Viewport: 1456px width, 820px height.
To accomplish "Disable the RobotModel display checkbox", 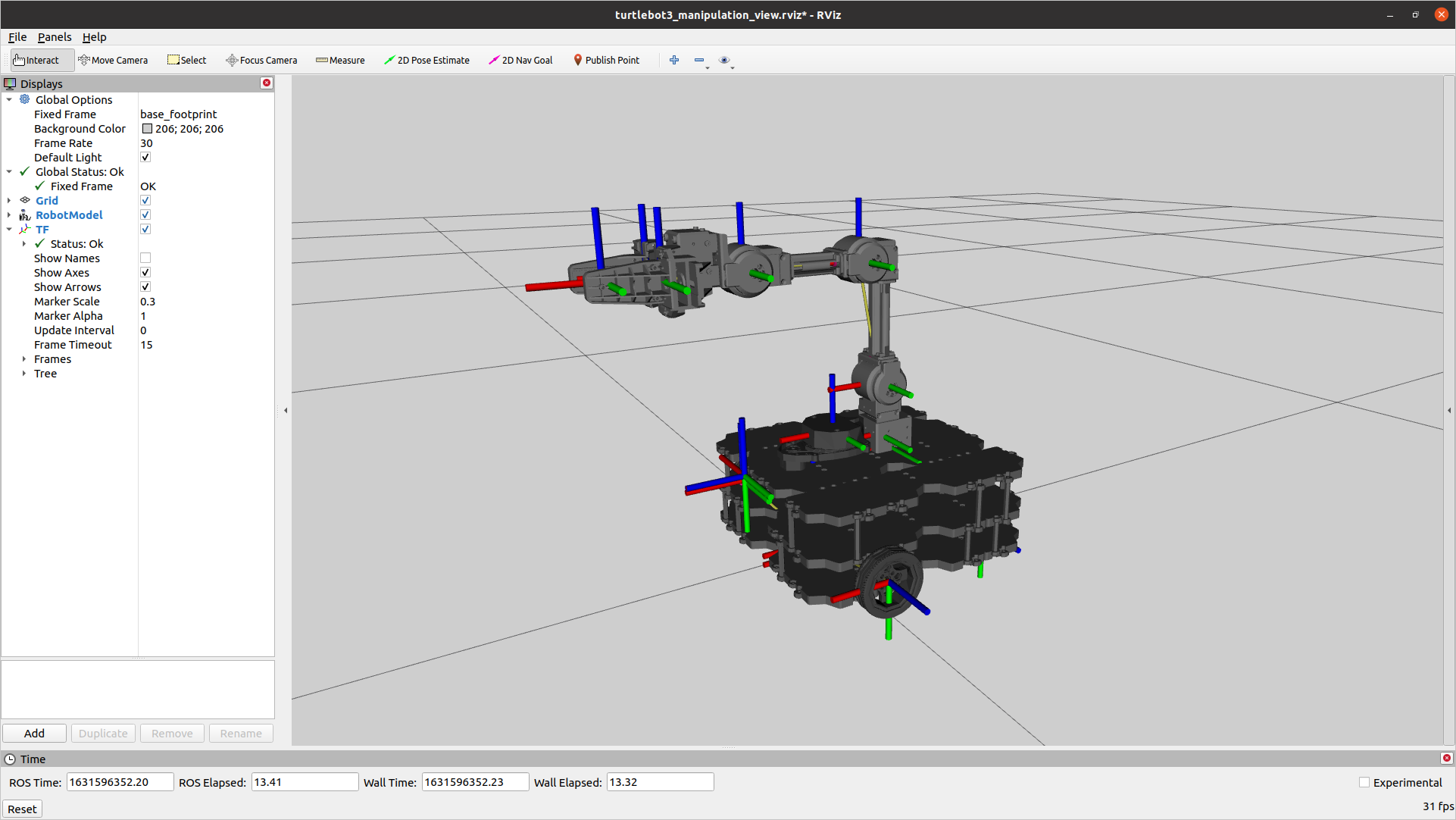I will [145, 215].
